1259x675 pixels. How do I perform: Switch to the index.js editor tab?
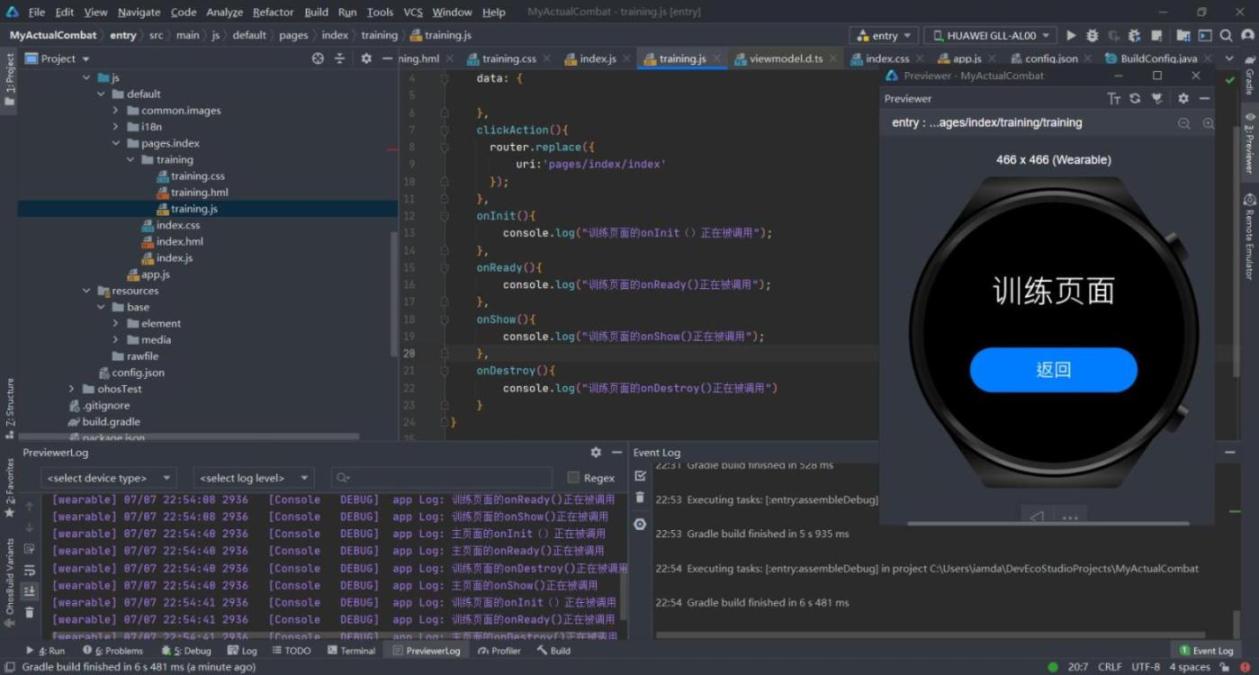597,59
